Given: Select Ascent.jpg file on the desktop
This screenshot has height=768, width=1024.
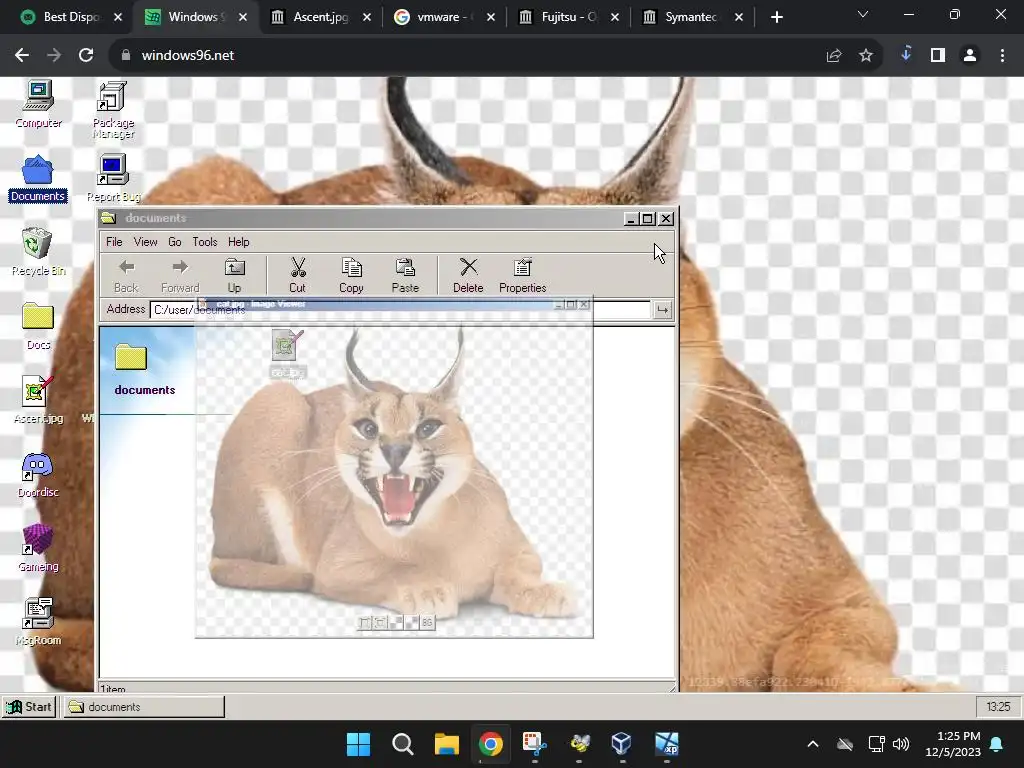Looking at the screenshot, I should click(x=38, y=400).
